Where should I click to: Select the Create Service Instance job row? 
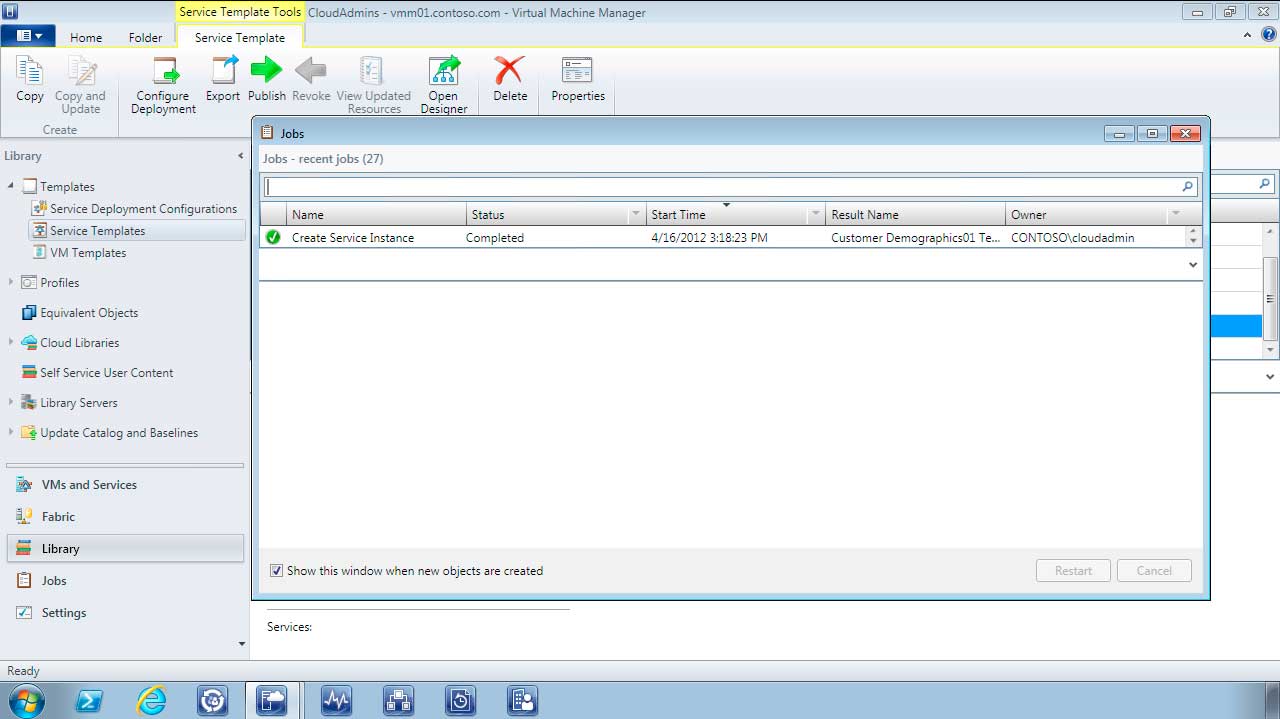(x=724, y=238)
